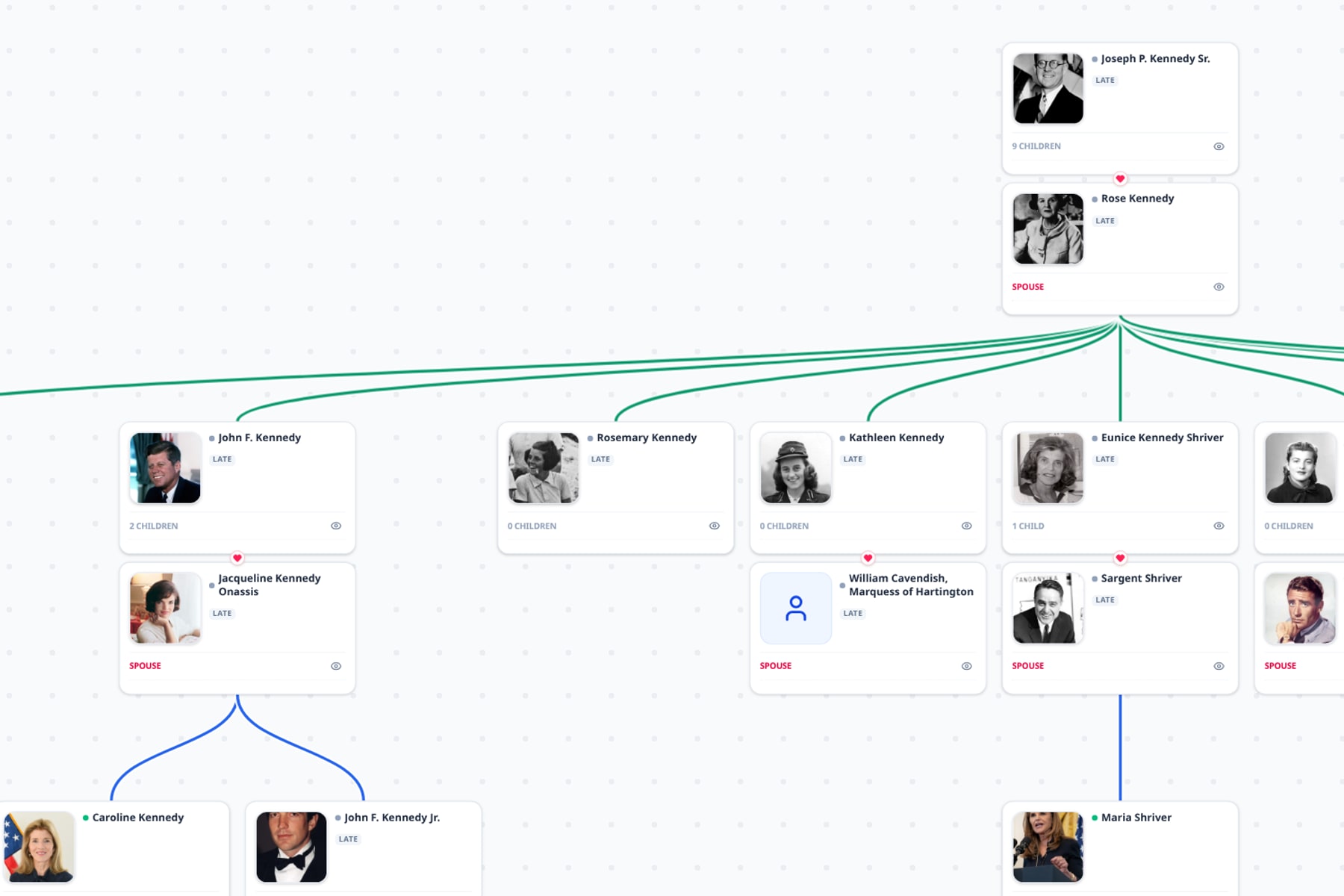1344x896 pixels.
Task: Click the eye icon on Eunice Kennedy Shriver card
Action: (1219, 526)
